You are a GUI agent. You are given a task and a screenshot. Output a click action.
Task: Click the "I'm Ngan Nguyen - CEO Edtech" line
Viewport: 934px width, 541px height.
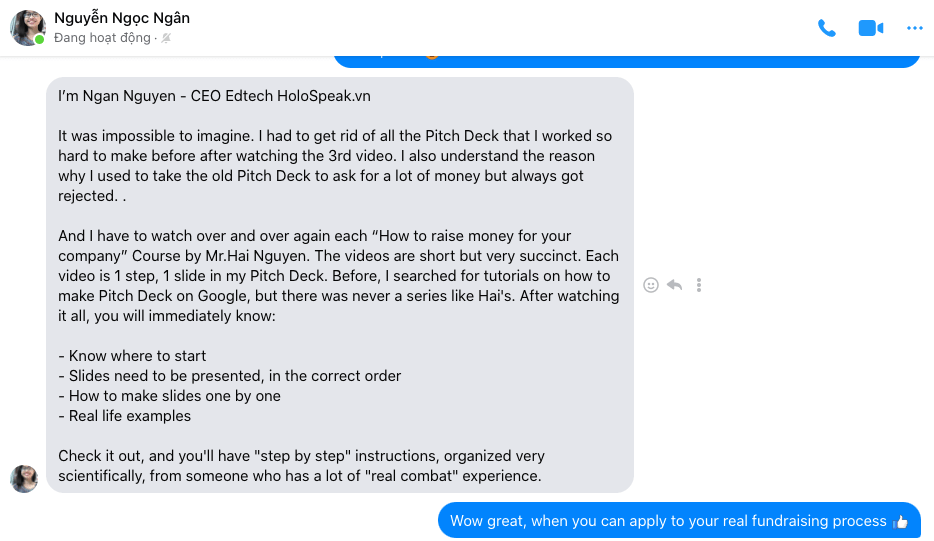click(214, 96)
